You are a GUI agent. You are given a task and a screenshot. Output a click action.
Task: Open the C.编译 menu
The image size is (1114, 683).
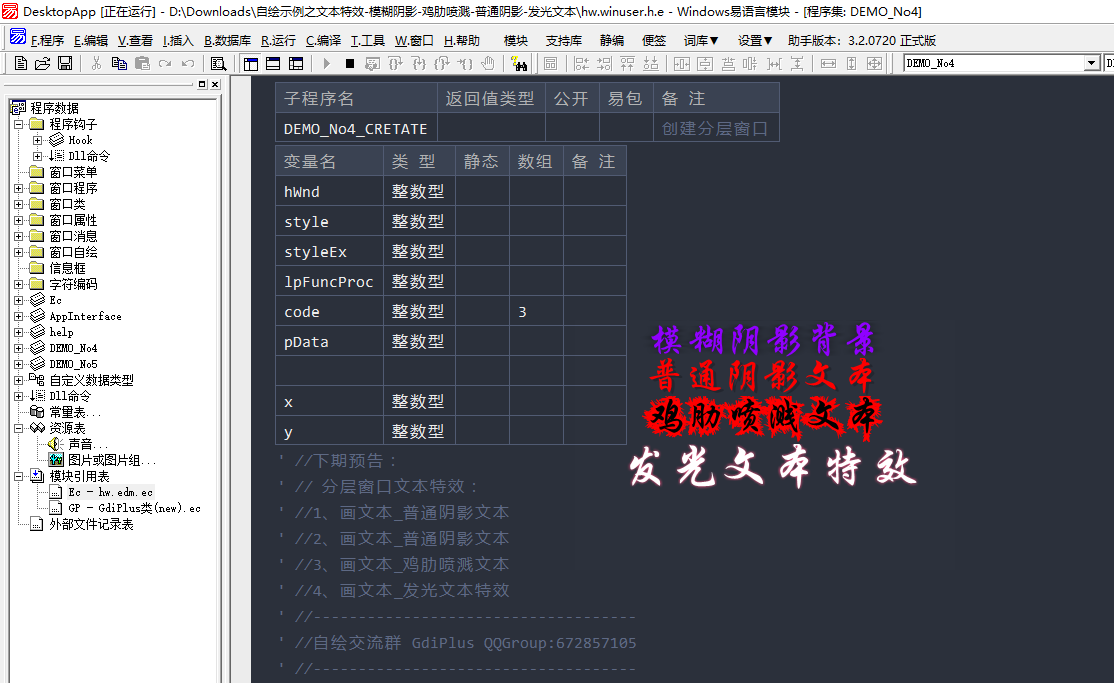323,41
